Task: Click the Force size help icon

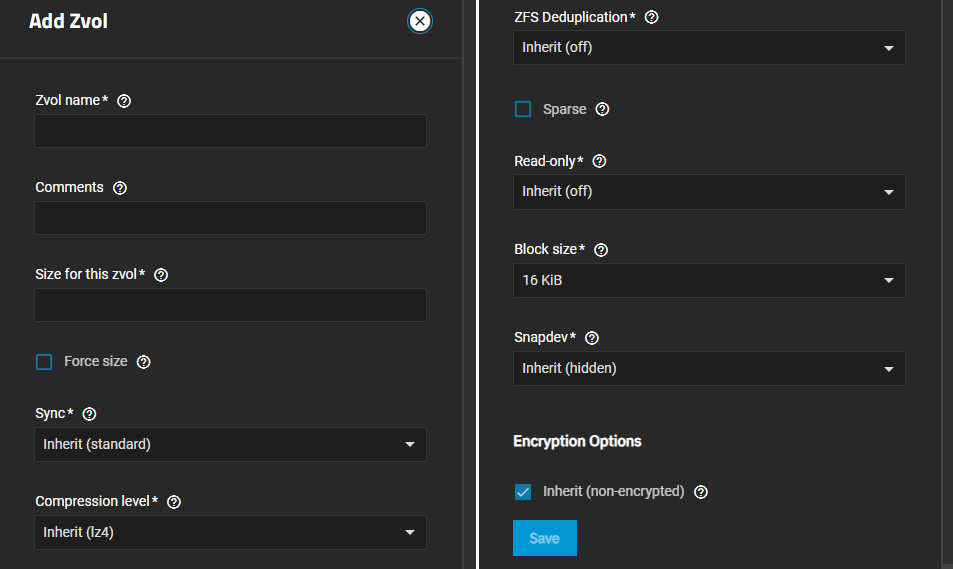Action: [143, 362]
